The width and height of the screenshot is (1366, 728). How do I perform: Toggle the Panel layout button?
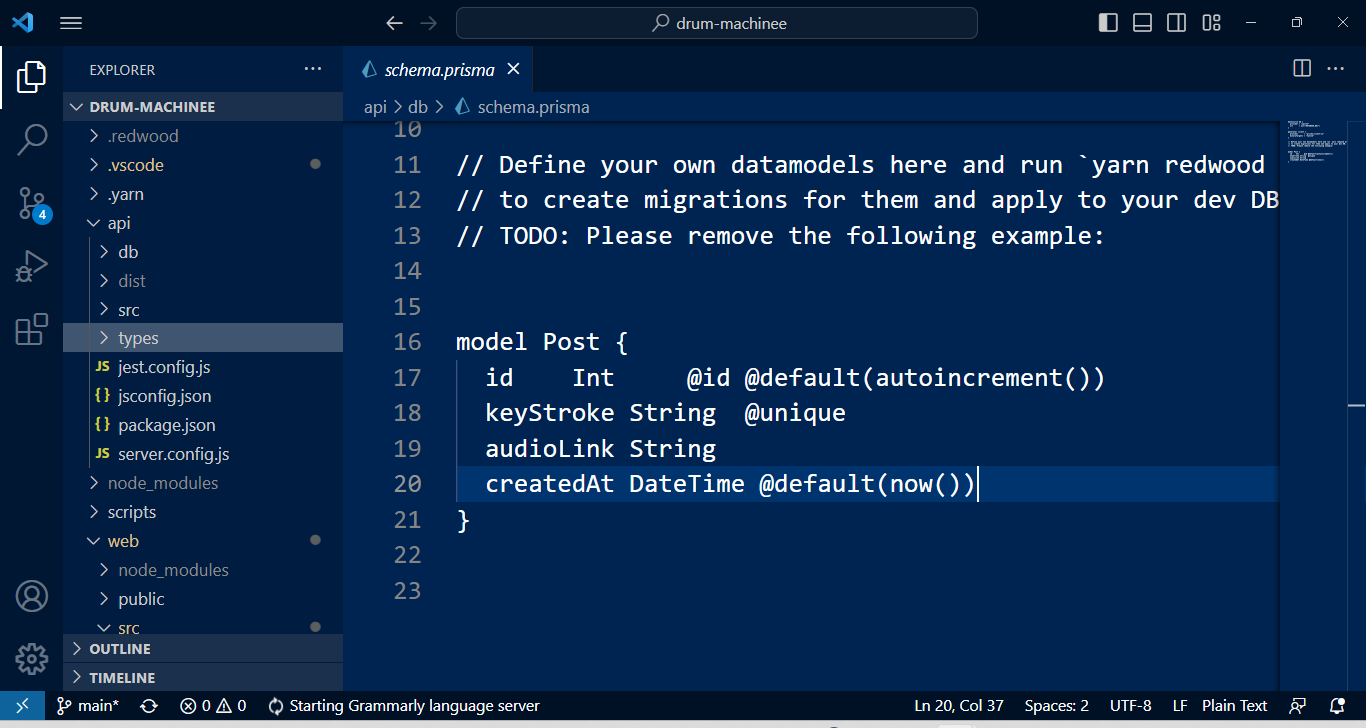[x=1142, y=22]
